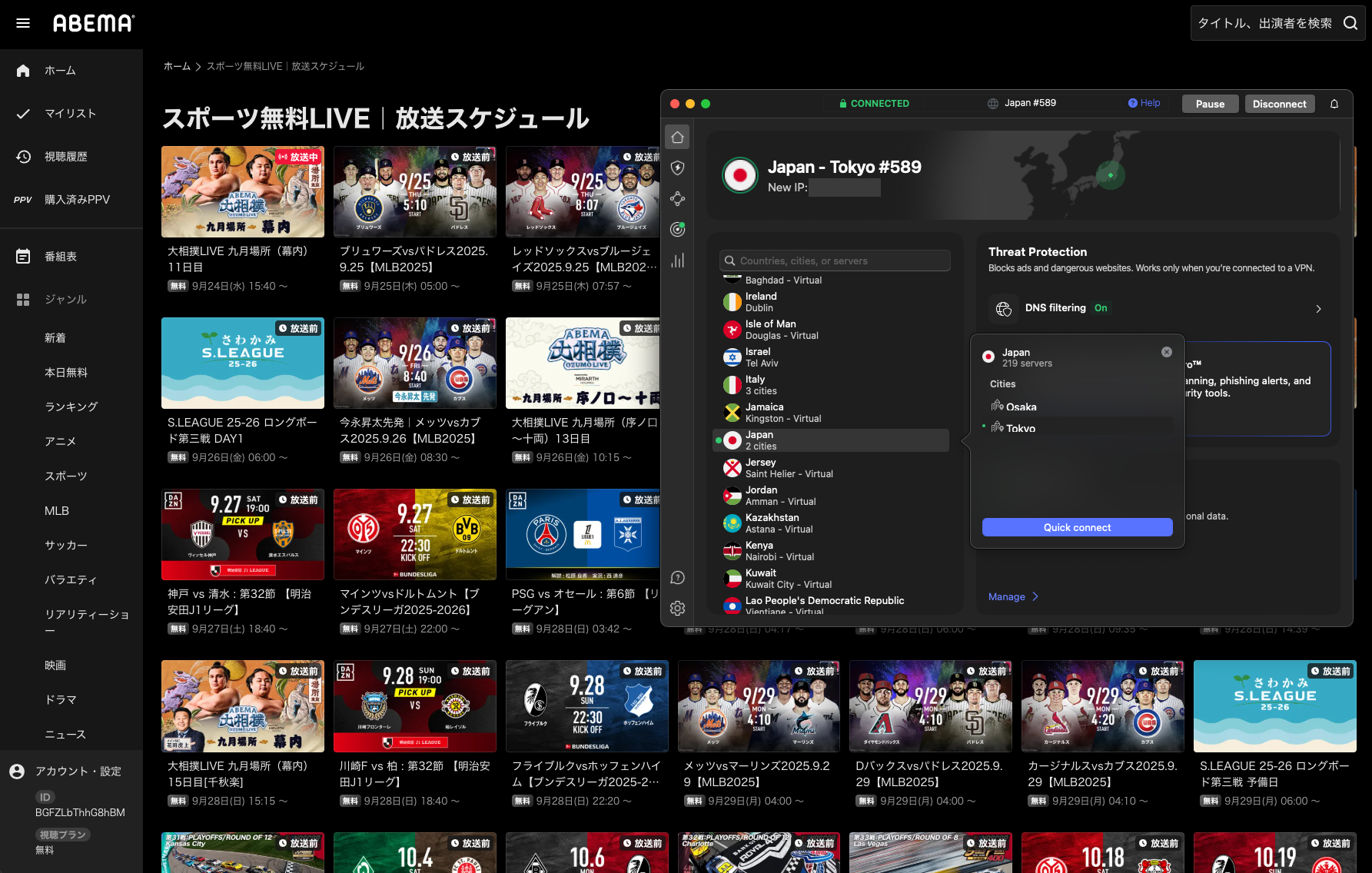Open the S.LEAGUE 第三戦 DAY1 thumbnail
The height and width of the screenshot is (873, 1372).
[243, 363]
